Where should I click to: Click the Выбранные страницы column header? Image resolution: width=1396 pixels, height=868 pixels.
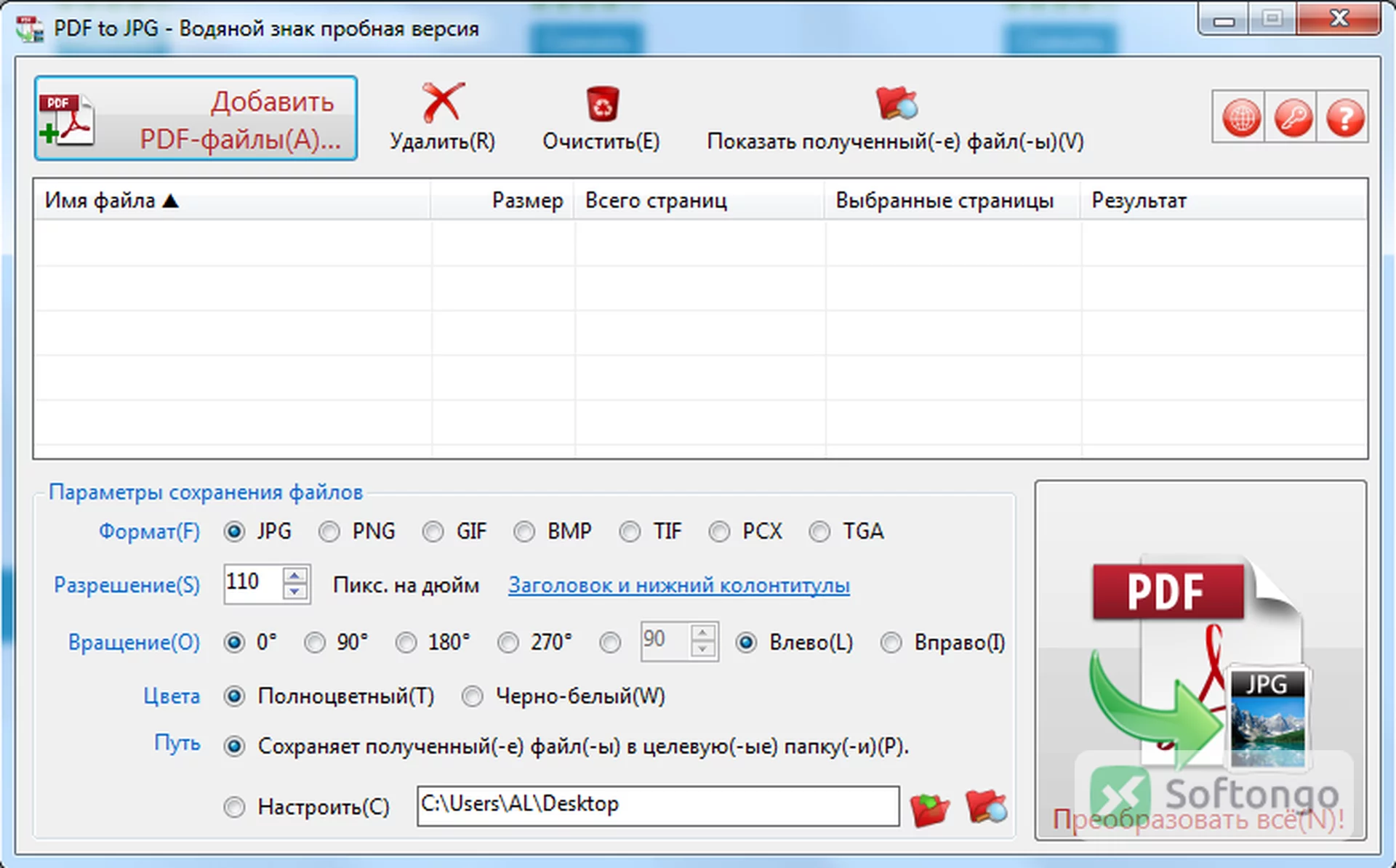tap(952, 200)
